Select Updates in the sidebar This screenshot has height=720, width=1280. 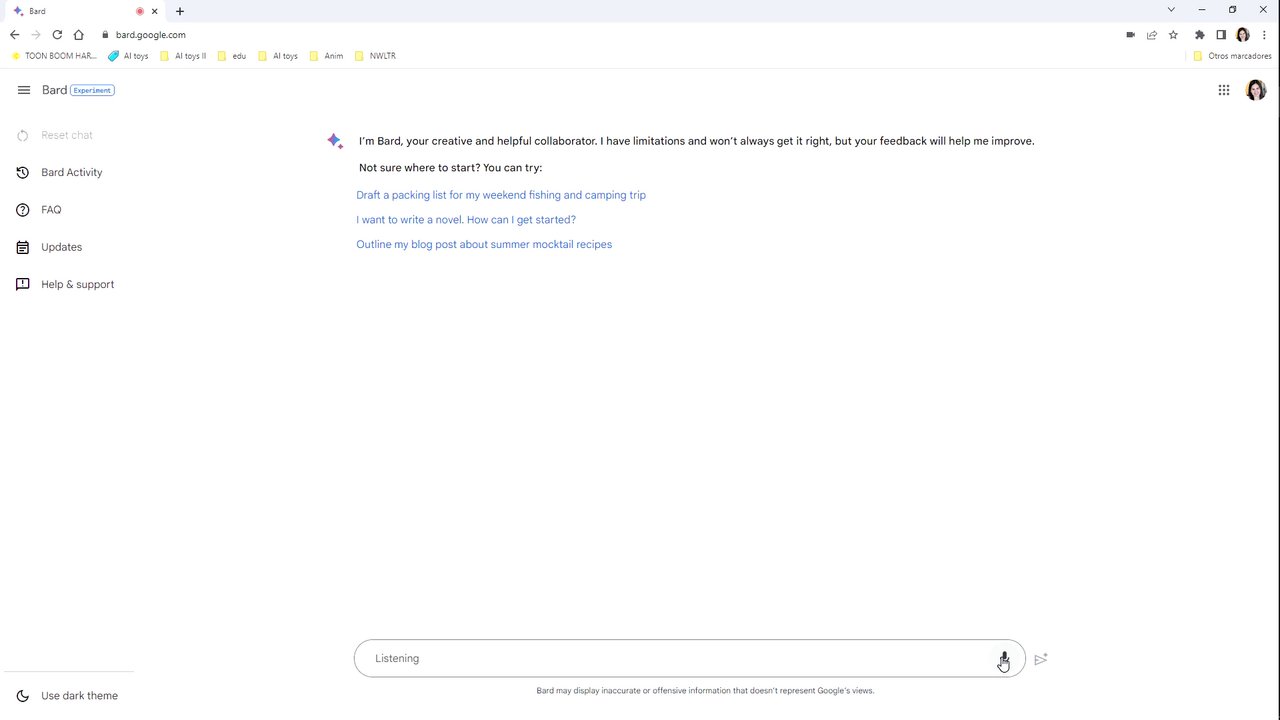[61, 247]
